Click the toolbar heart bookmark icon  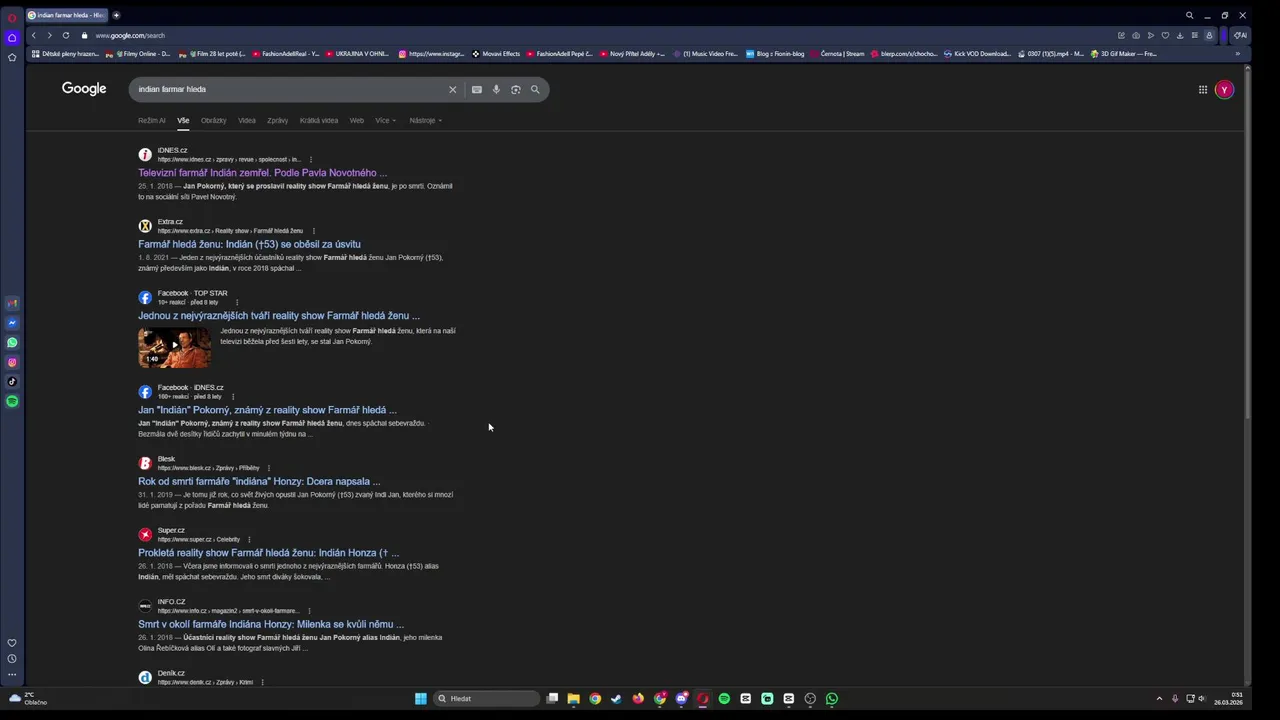coord(1165,35)
